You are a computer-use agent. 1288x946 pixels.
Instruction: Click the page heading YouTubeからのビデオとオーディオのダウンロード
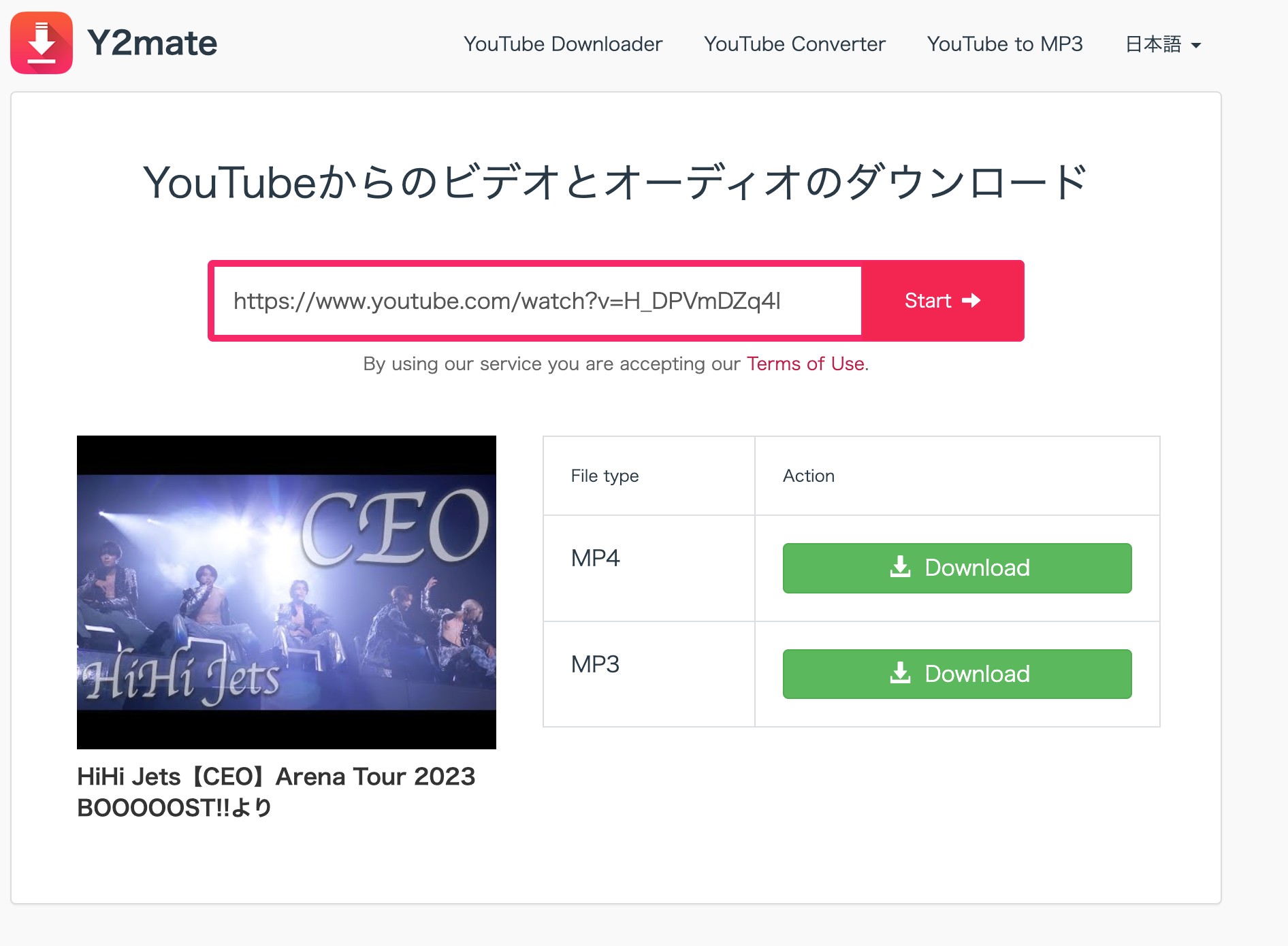pos(615,182)
